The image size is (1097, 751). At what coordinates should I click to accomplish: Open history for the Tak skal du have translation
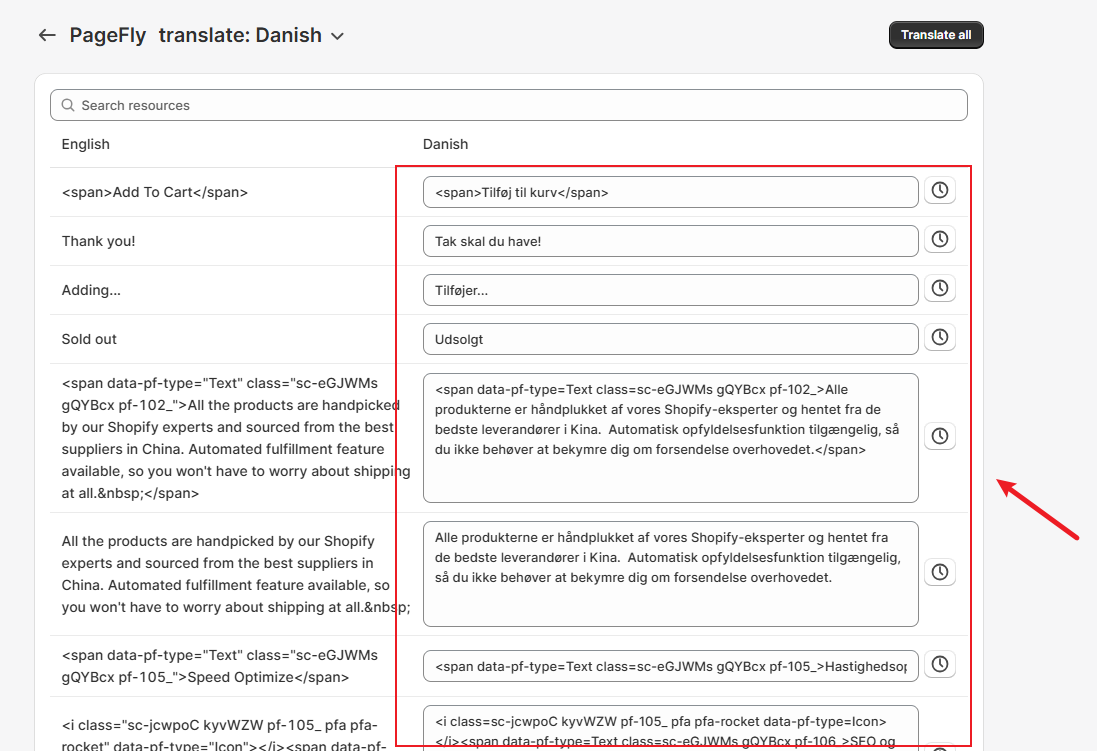point(940,239)
